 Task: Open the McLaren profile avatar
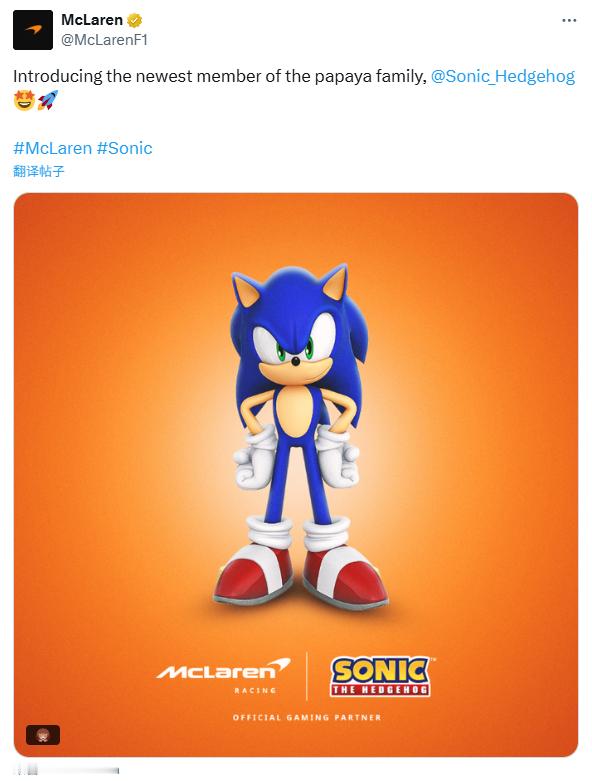tap(33, 30)
